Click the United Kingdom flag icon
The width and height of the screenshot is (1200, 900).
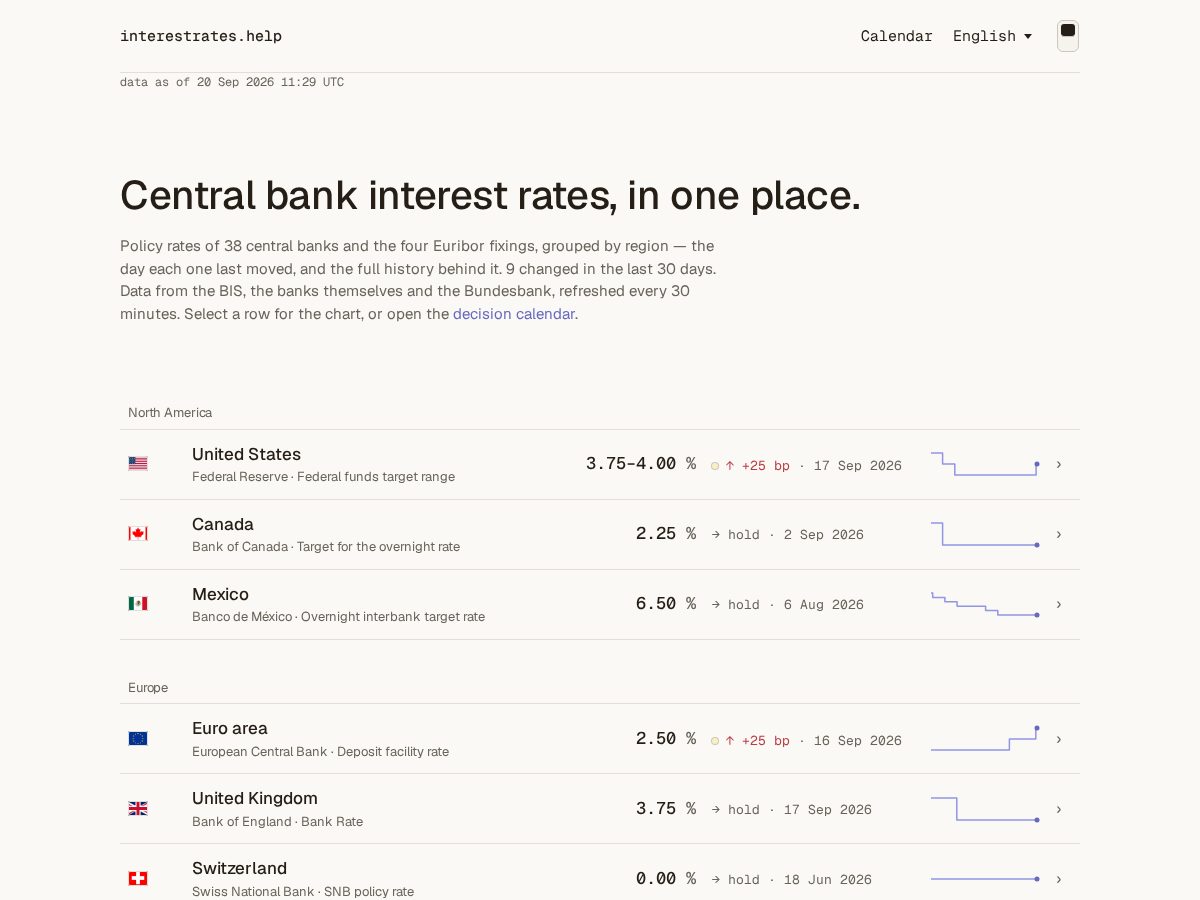click(138, 808)
